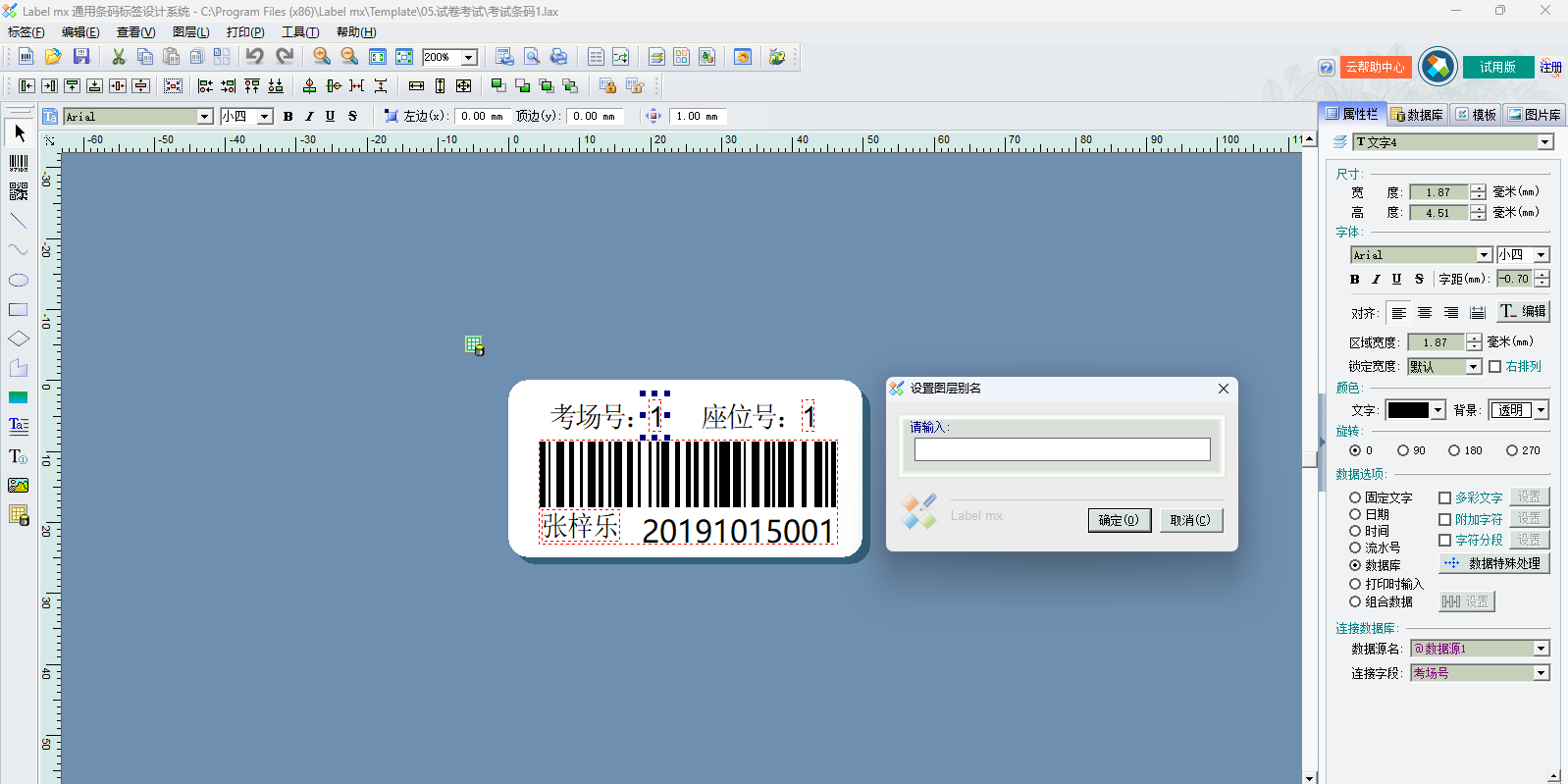This screenshot has height=784, width=1568.
Task: Select the barcode tool in left toolbar
Action: coord(19,162)
